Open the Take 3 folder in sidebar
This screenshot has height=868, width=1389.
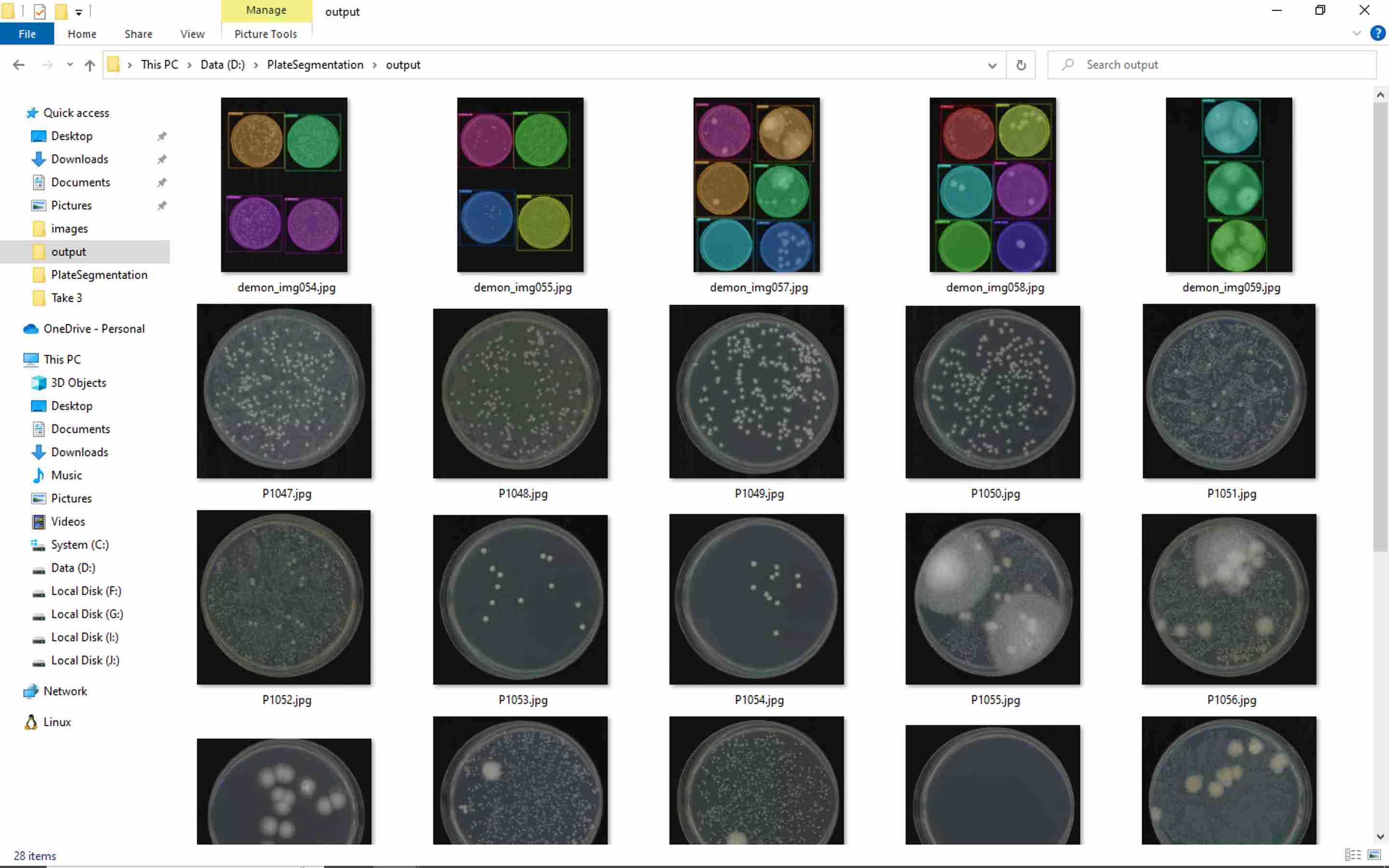click(x=67, y=298)
